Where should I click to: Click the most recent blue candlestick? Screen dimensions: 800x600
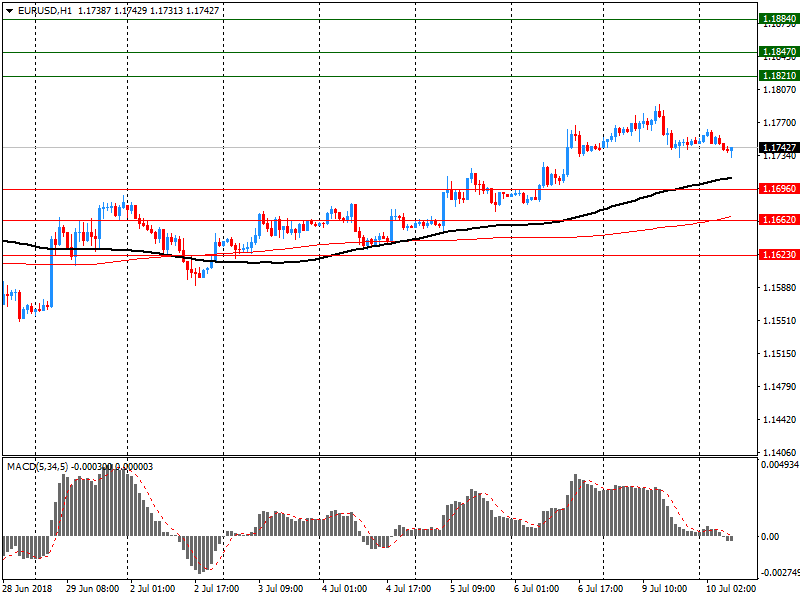732,151
